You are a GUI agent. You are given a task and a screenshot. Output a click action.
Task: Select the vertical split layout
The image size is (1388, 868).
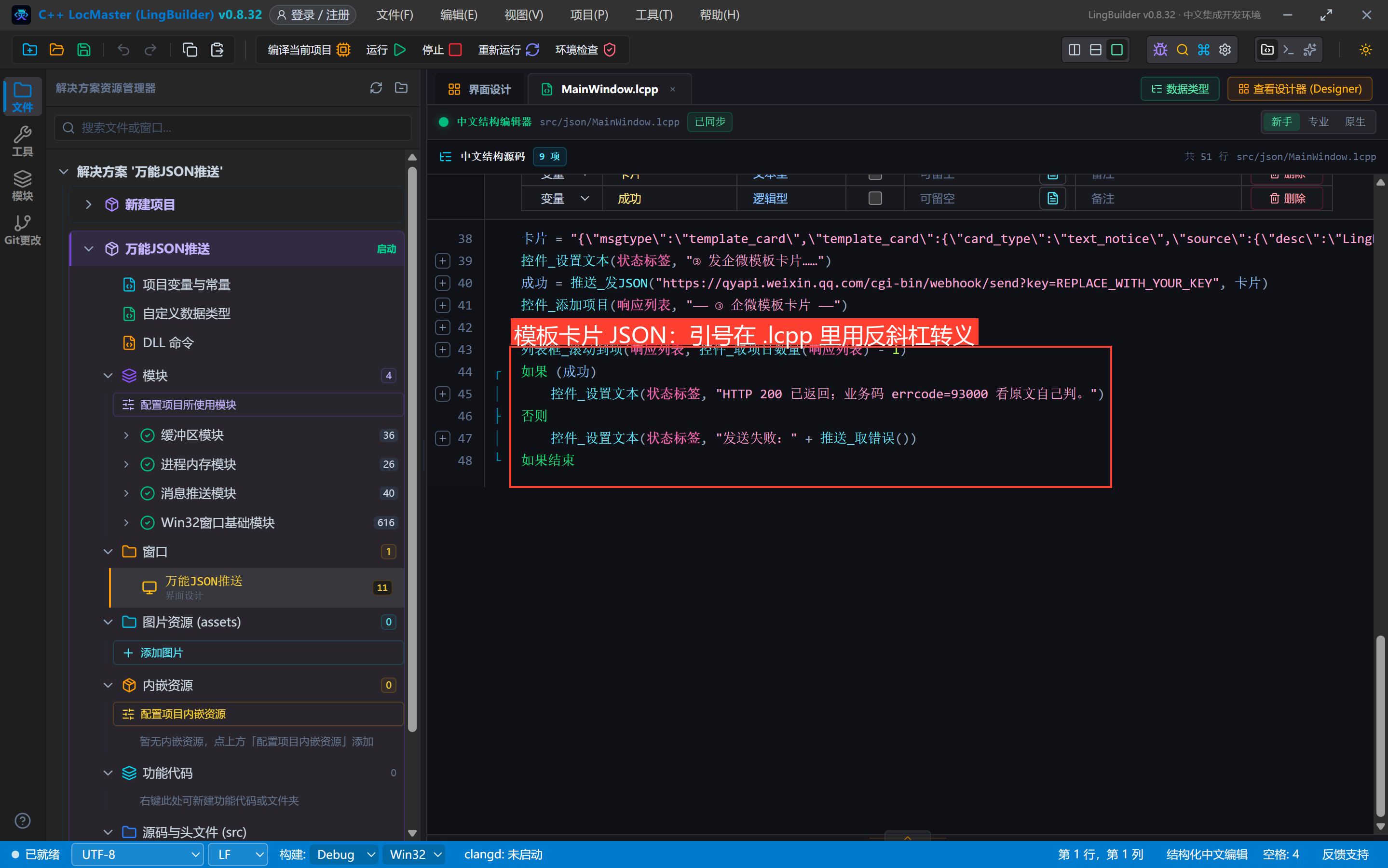(1074, 50)
